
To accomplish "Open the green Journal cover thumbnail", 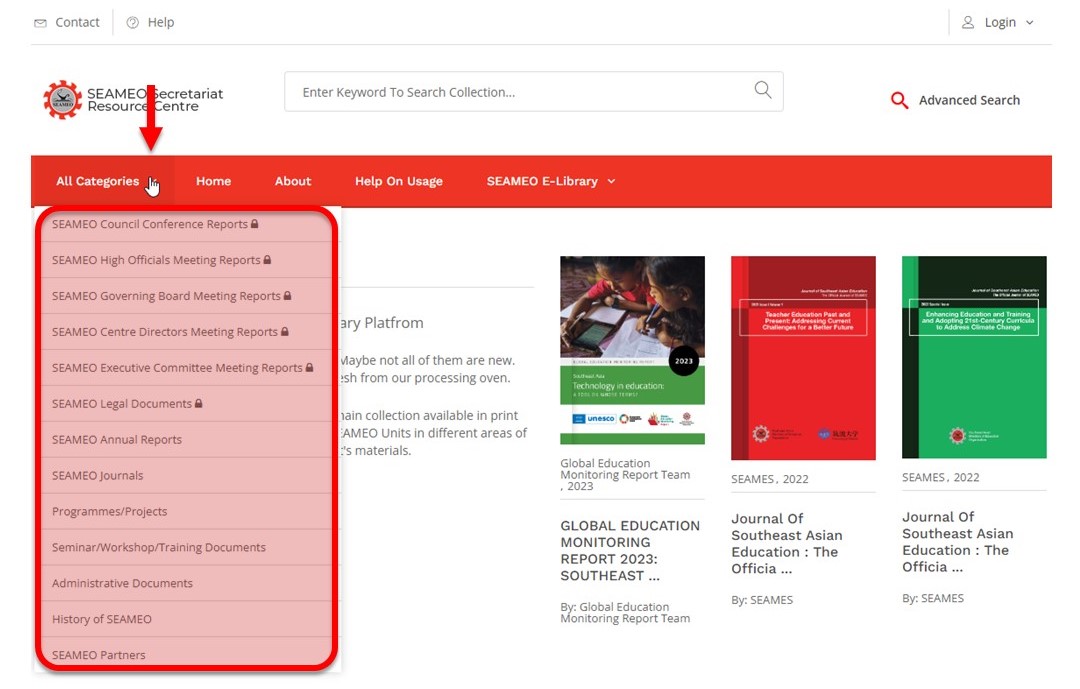I will 974,357.
